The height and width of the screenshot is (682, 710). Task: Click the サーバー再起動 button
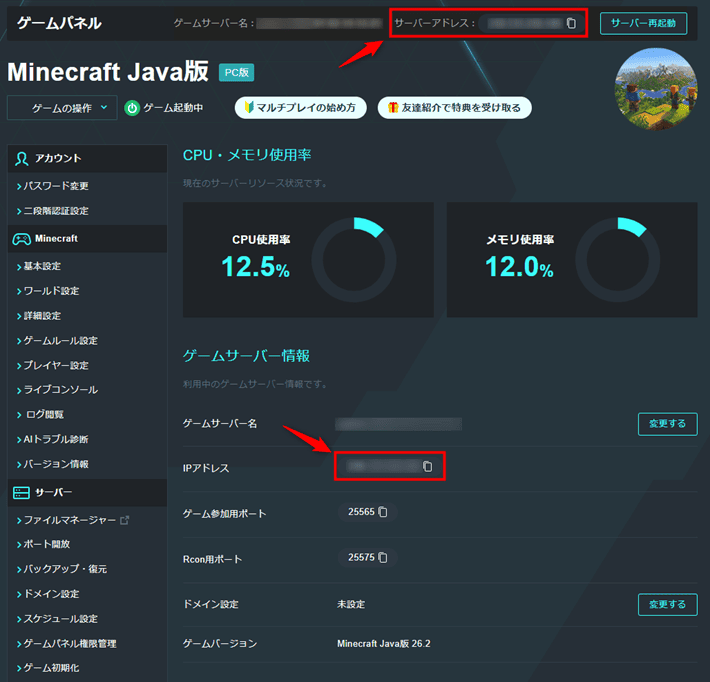pyautogui.click(x=643, y=23)
